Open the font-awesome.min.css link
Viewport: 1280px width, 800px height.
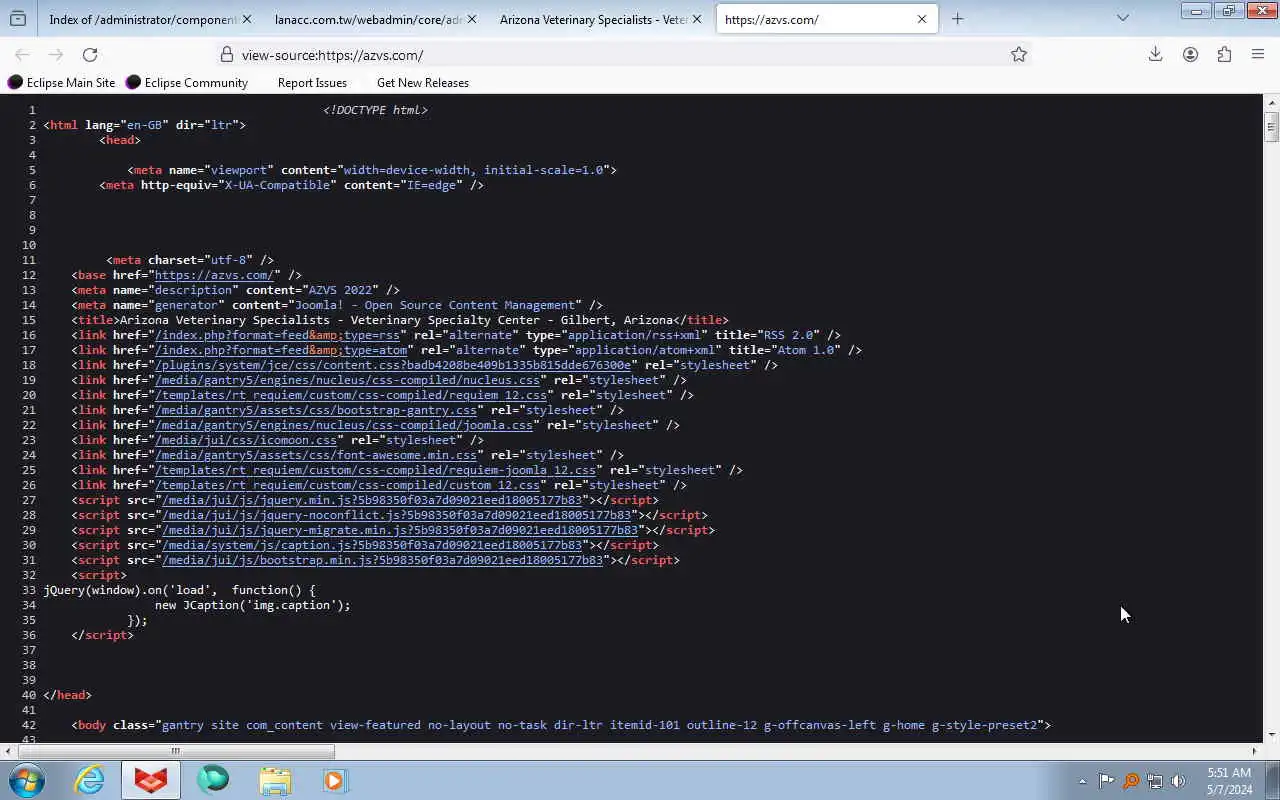(316, 455)
